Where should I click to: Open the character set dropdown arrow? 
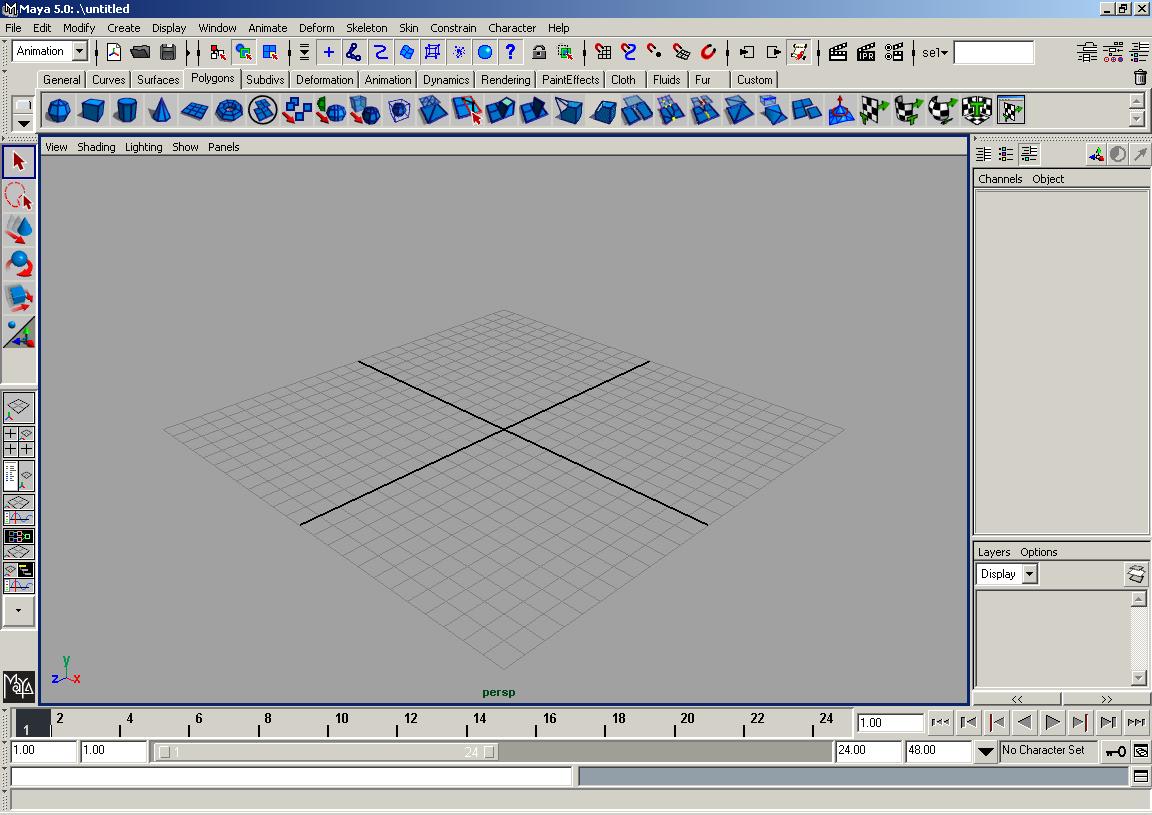tap(986, 751)
